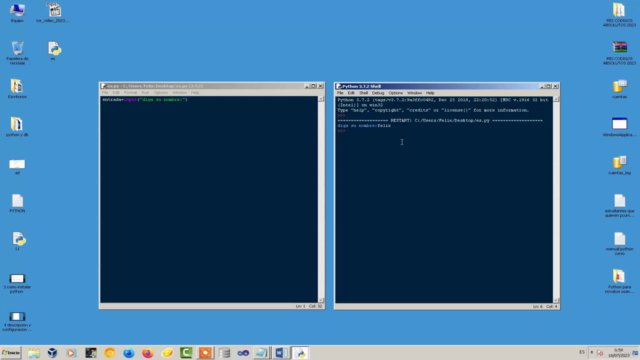Open the Debug menu in Python Shell

click(x=378, y=93)
